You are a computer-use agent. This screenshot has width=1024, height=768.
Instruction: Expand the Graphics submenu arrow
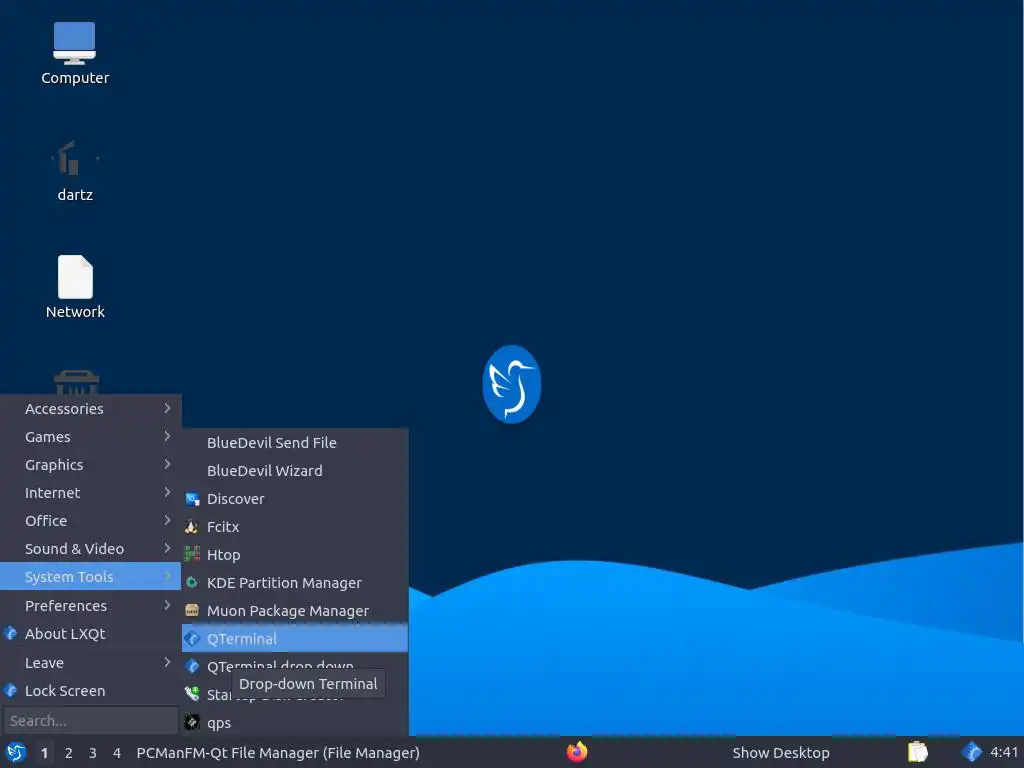(x=167, y=464)
